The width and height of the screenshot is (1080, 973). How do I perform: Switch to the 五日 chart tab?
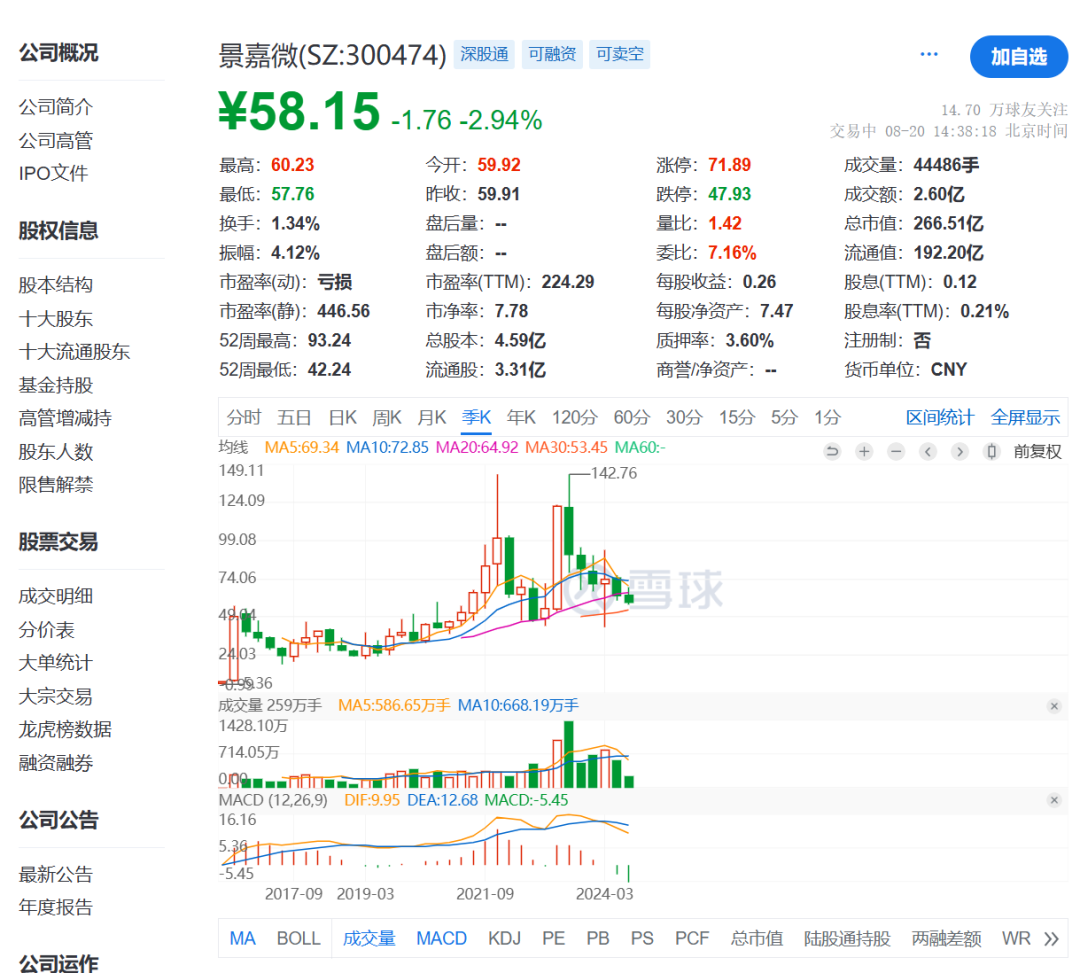pyautogui.click(x=294, y=417)
